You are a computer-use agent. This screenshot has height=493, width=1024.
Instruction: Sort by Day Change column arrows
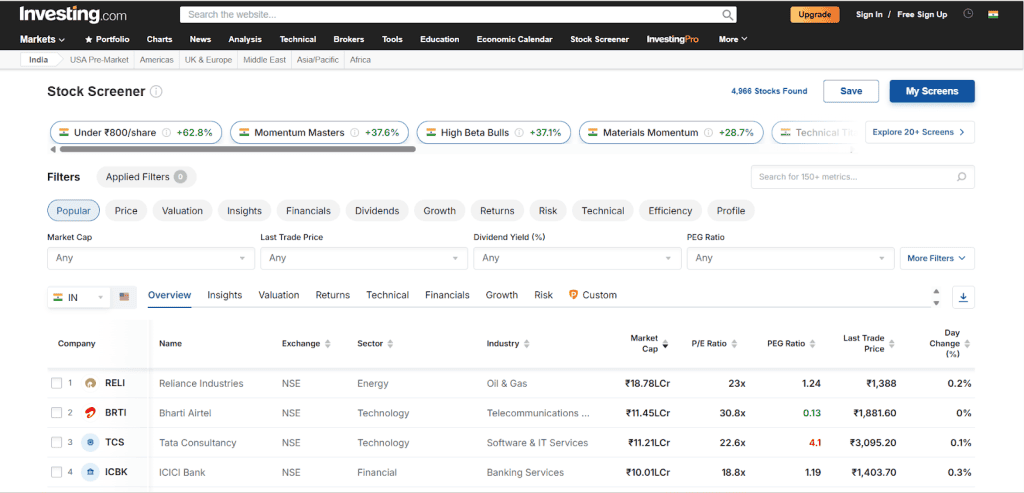coord(967,343)
